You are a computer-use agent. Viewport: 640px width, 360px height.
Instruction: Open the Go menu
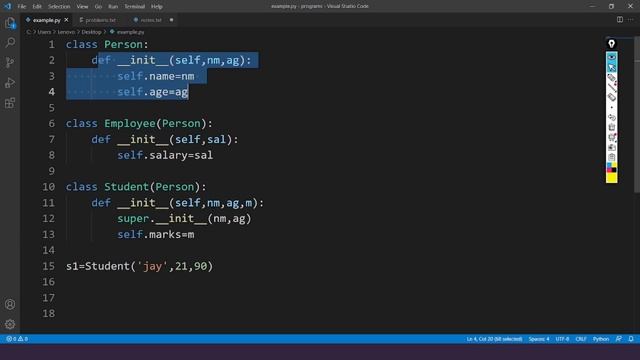pos(98,7)
